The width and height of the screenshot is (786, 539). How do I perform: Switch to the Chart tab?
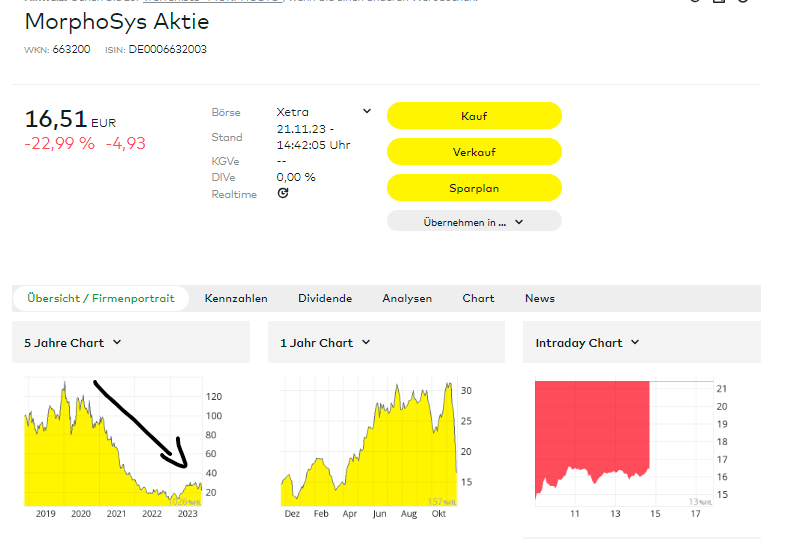[478, 298]
